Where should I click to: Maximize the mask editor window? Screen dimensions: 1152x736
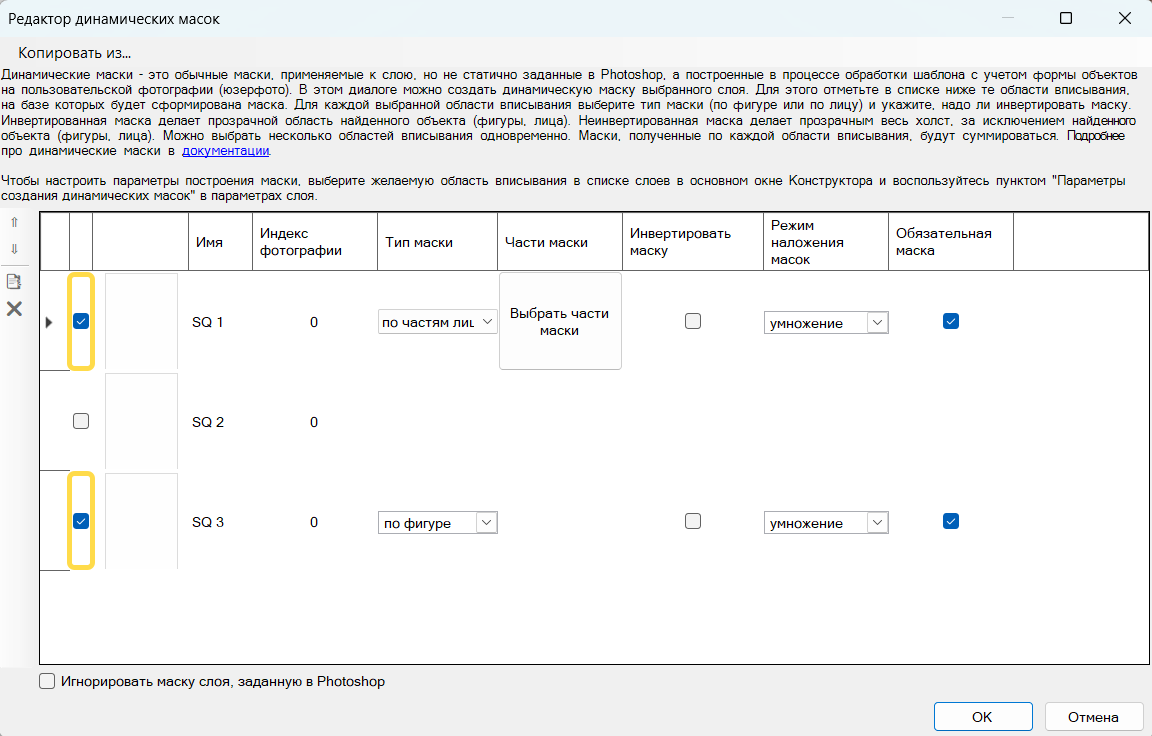tap(1066, 18)
